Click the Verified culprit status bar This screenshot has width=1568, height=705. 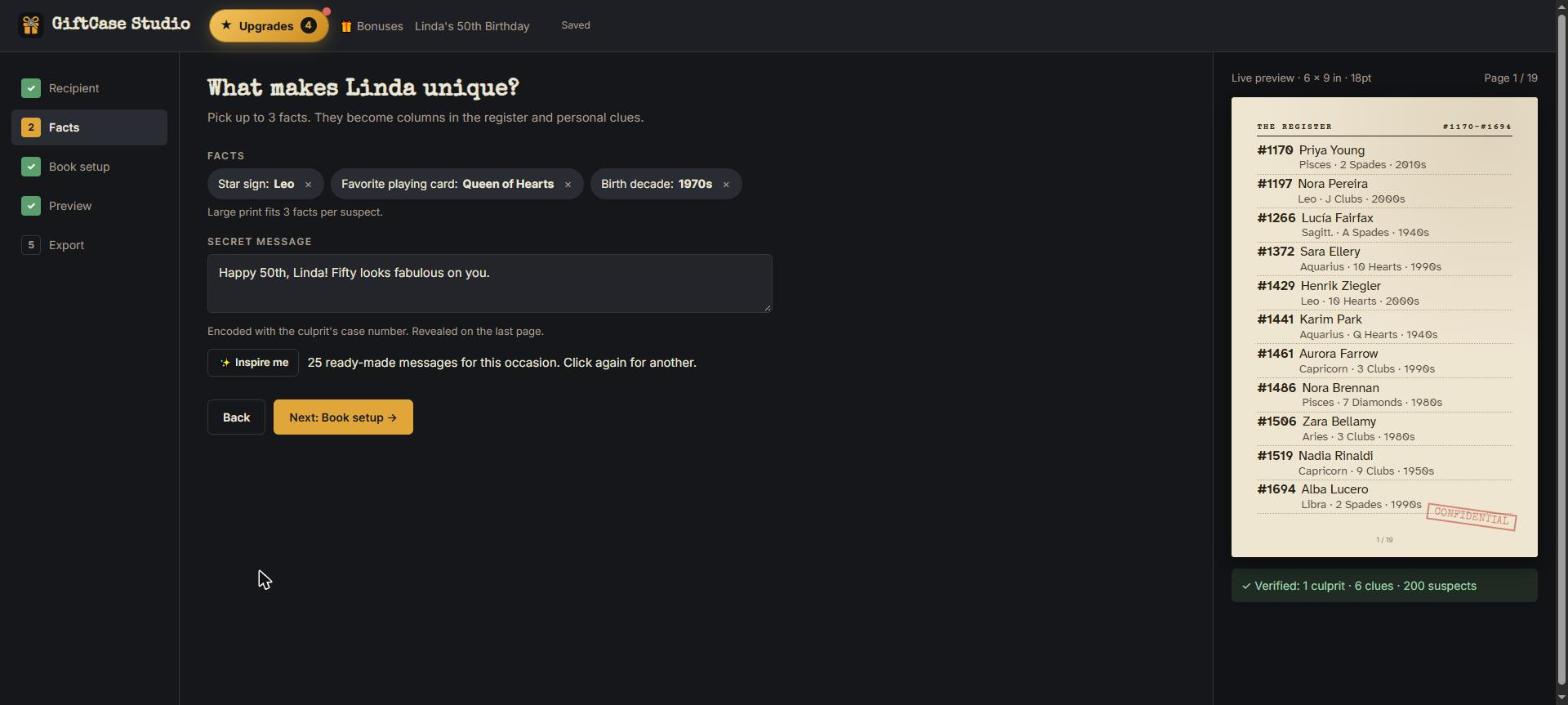pyautogui.click(x=1384, y=586)
